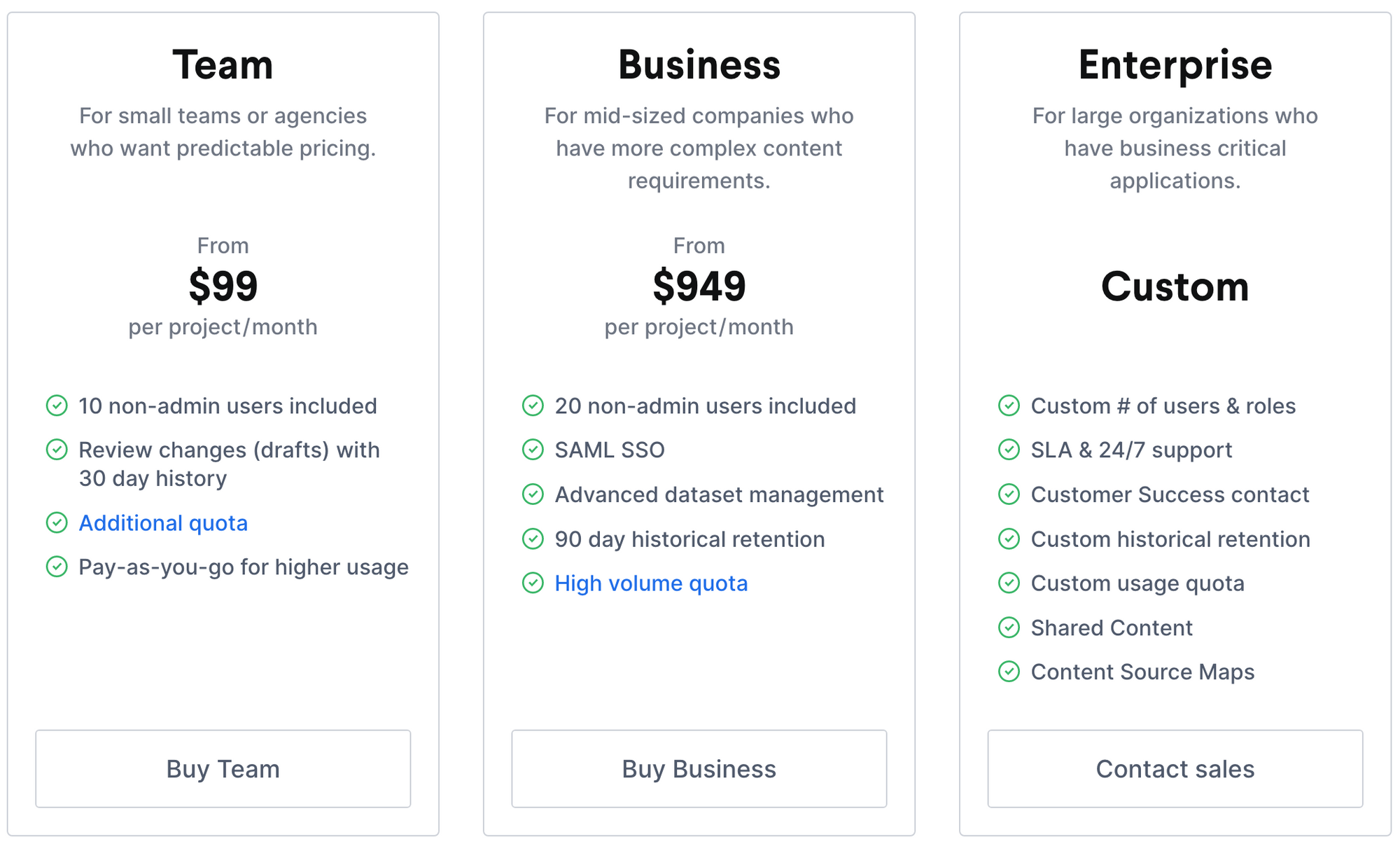Image resolution: width=1400 pixels, height=846 pixels.
Task: Click checkmark next to 90 day historical retention
Action: [x=533, y=539]
